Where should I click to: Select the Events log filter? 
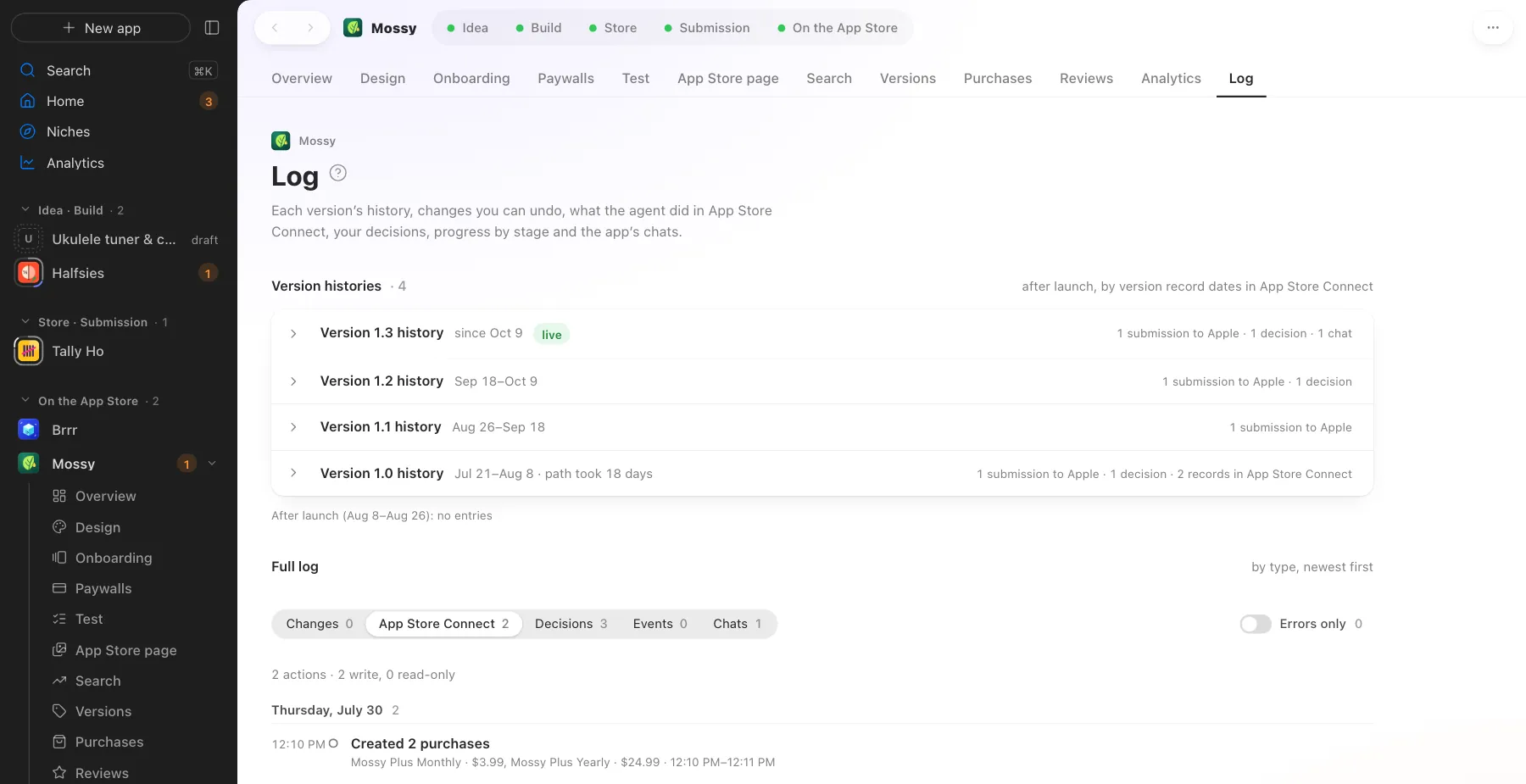click(x=660, y=624)
